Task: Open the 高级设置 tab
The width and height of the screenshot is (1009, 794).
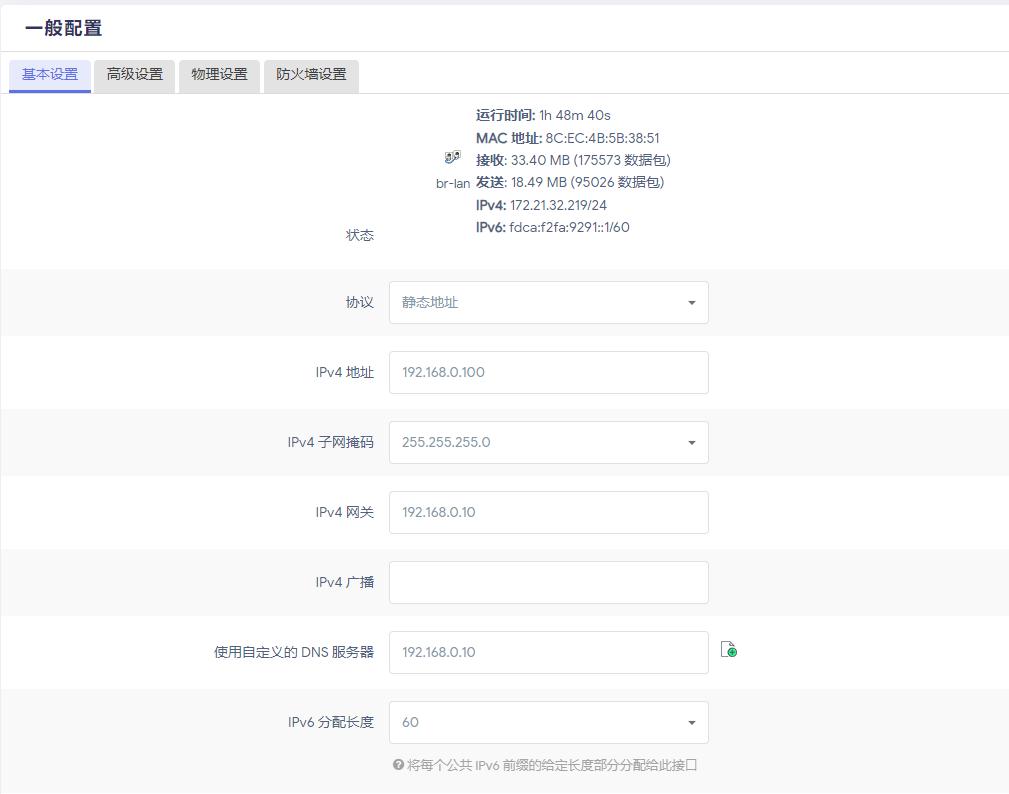Action: coord(134,75)
